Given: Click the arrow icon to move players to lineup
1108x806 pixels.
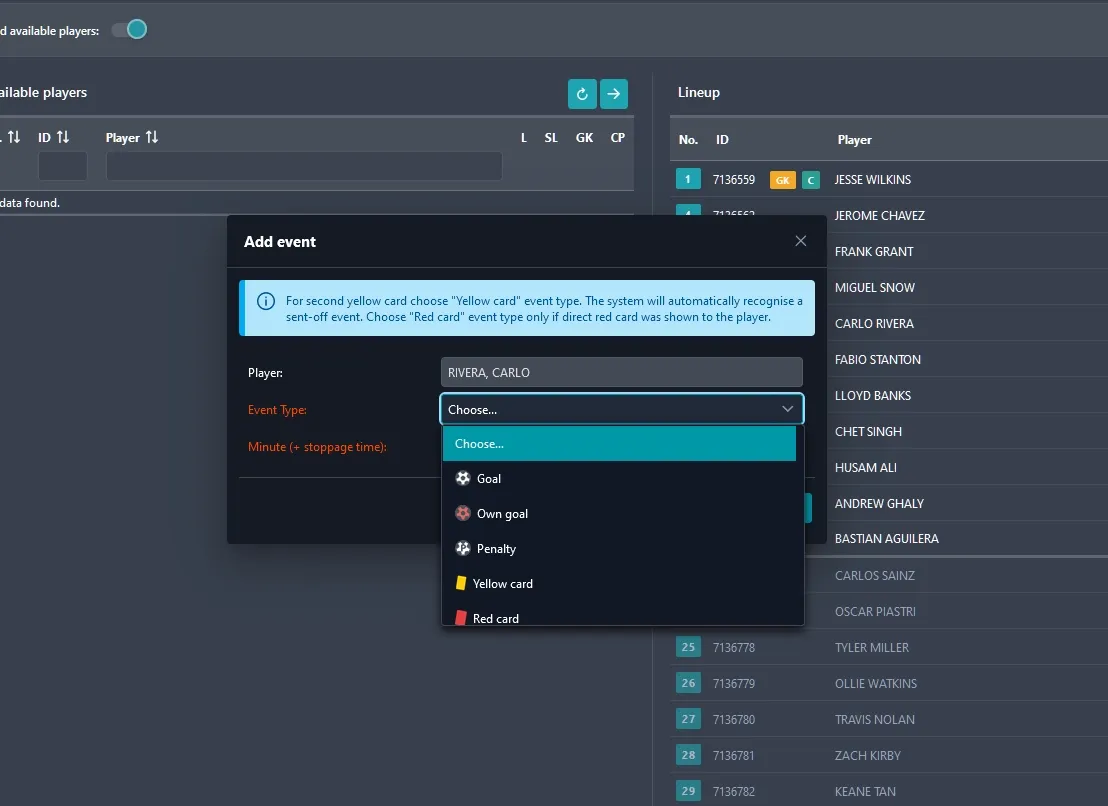Looking at the screenshot, I should click(x=614, y=94).
